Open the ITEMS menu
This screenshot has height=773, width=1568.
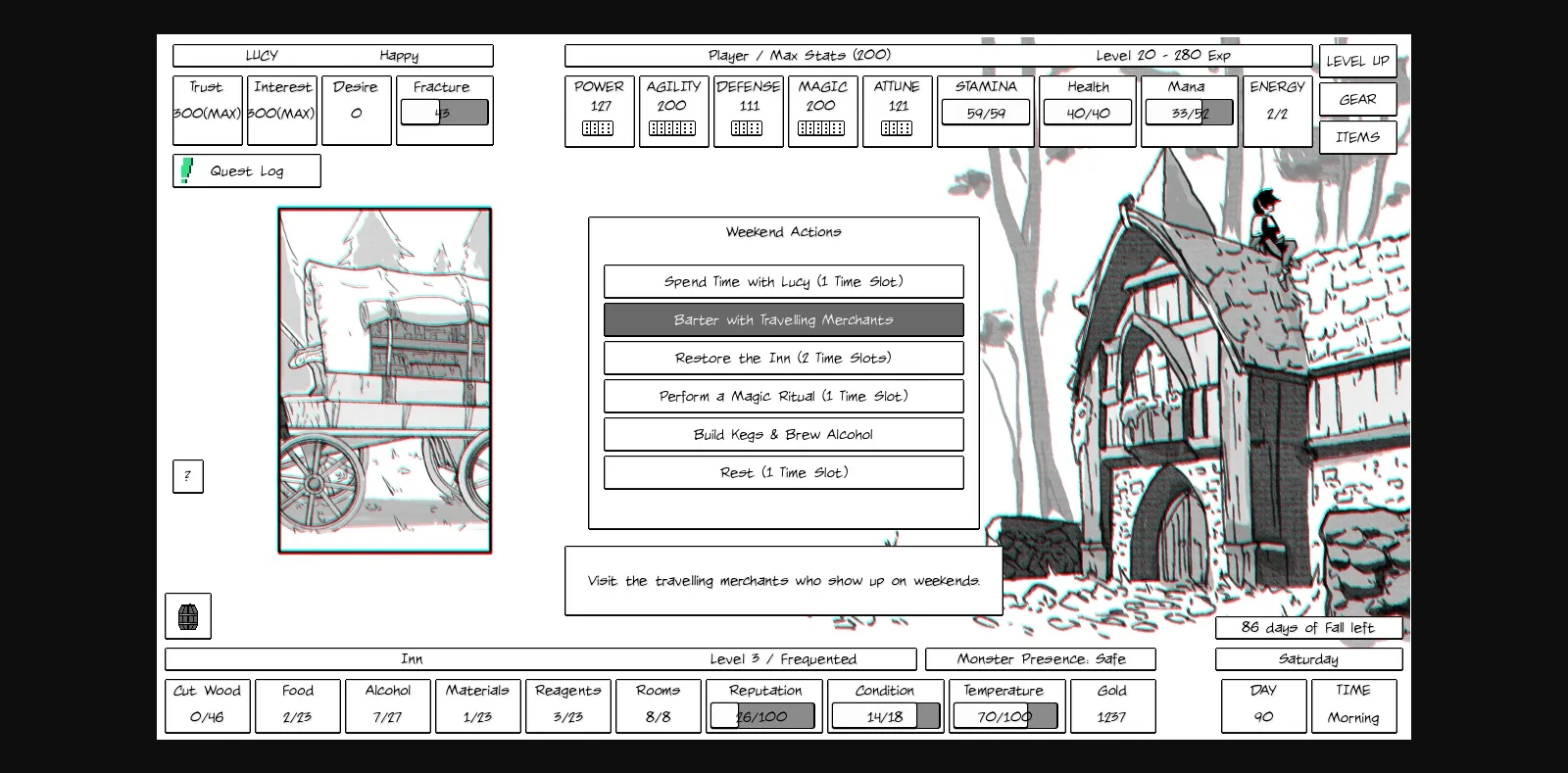pyautogui.click(x=1357, y=137)
